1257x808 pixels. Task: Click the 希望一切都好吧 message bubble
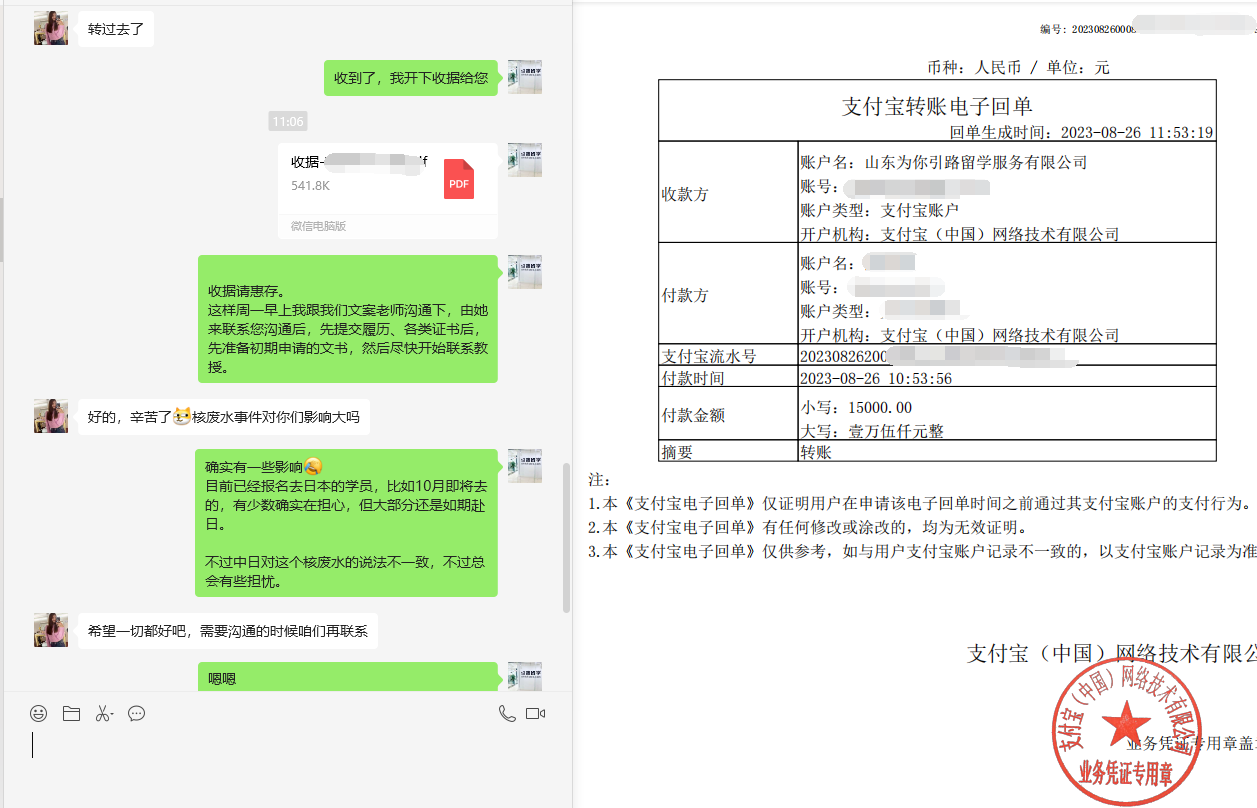(228, 631)
